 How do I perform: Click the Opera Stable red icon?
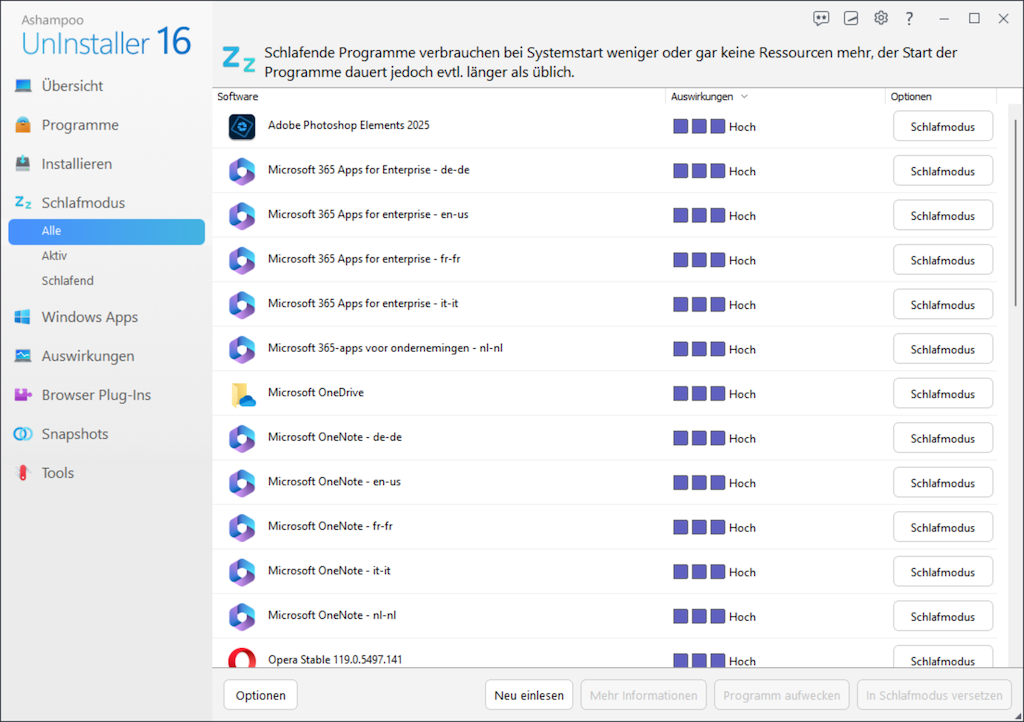tap(242, 660)
